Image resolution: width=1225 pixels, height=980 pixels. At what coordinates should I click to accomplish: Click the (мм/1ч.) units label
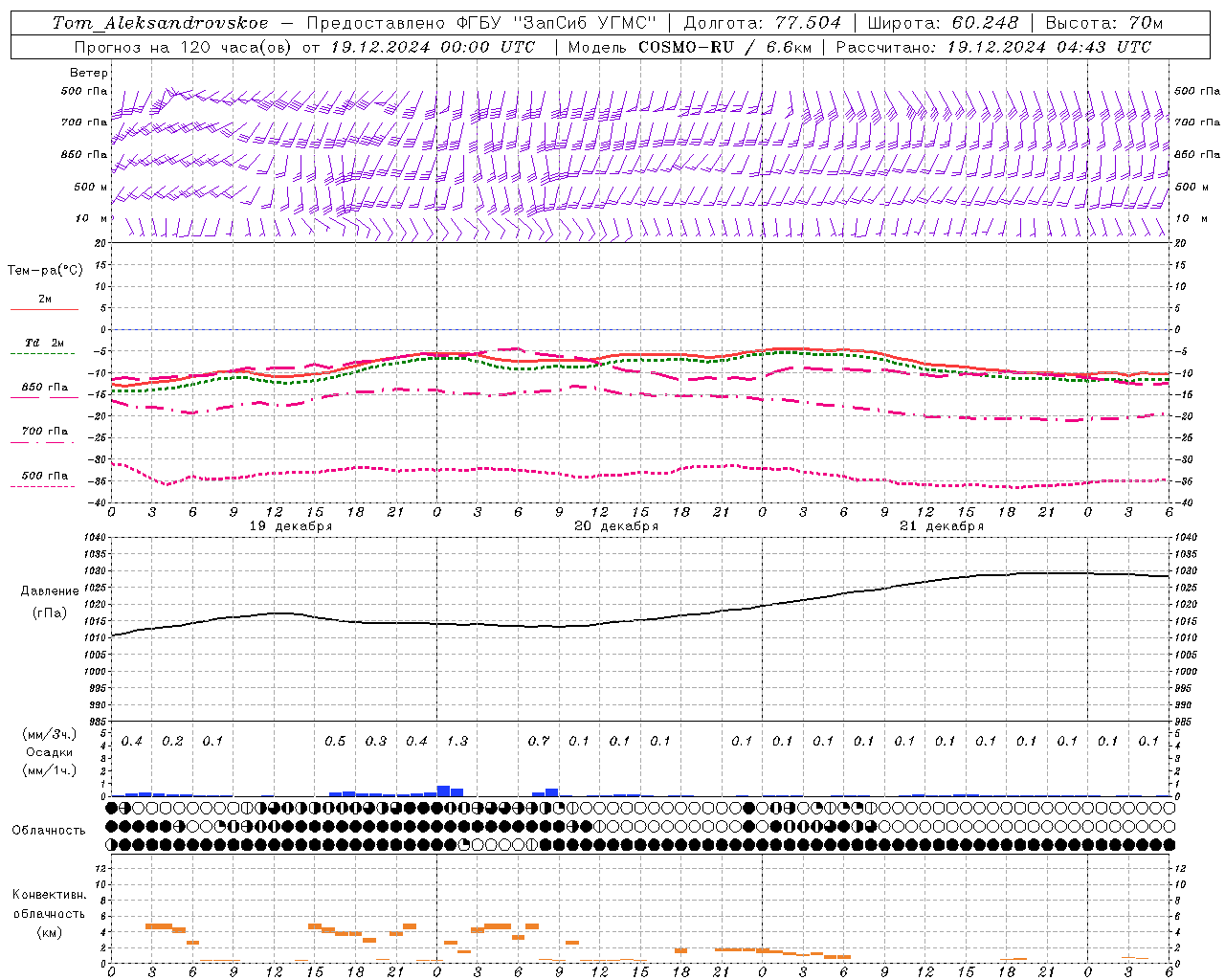coord(49,770)
